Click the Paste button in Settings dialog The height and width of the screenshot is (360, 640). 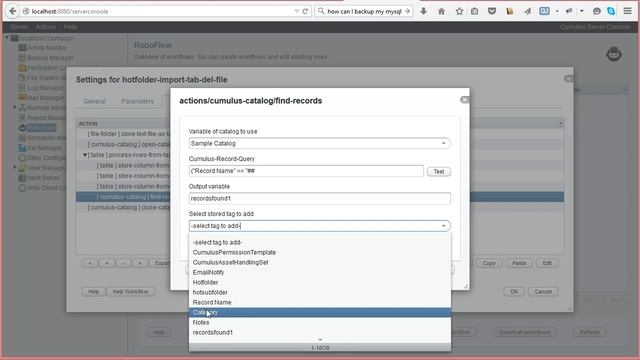click(x=519, y=263)
